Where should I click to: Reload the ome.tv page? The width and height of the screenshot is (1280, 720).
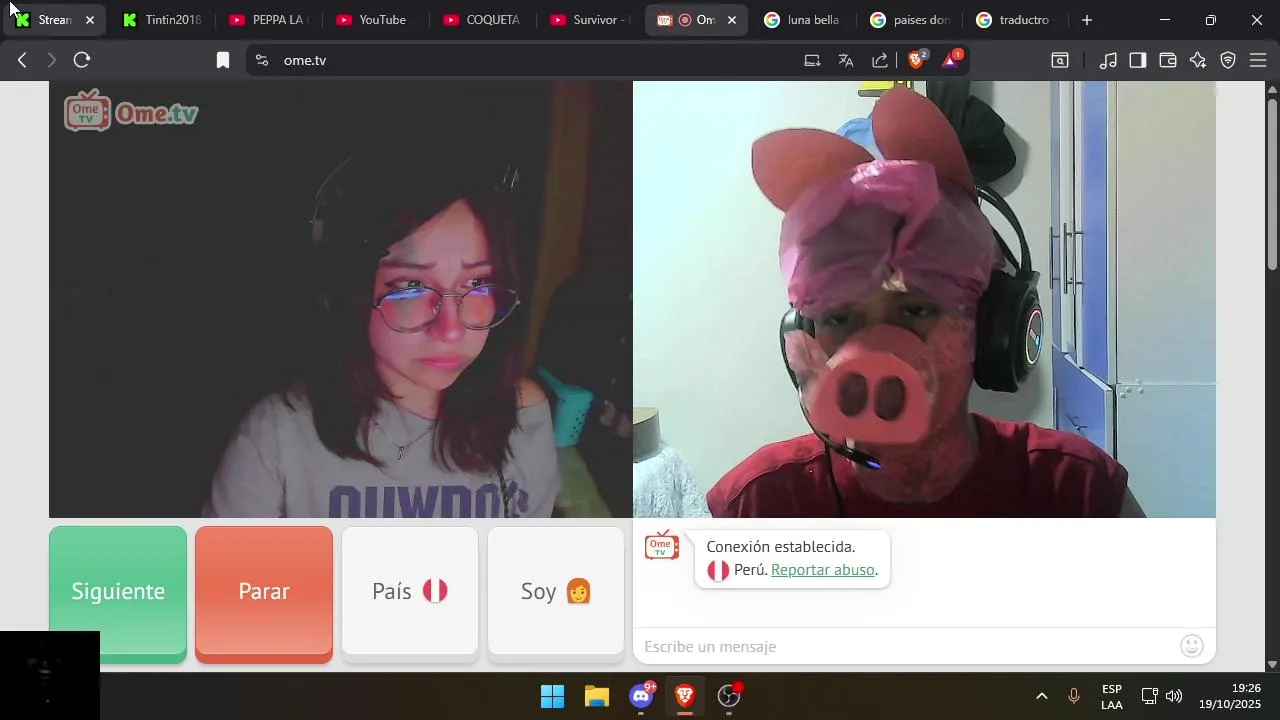pos(82,60)
